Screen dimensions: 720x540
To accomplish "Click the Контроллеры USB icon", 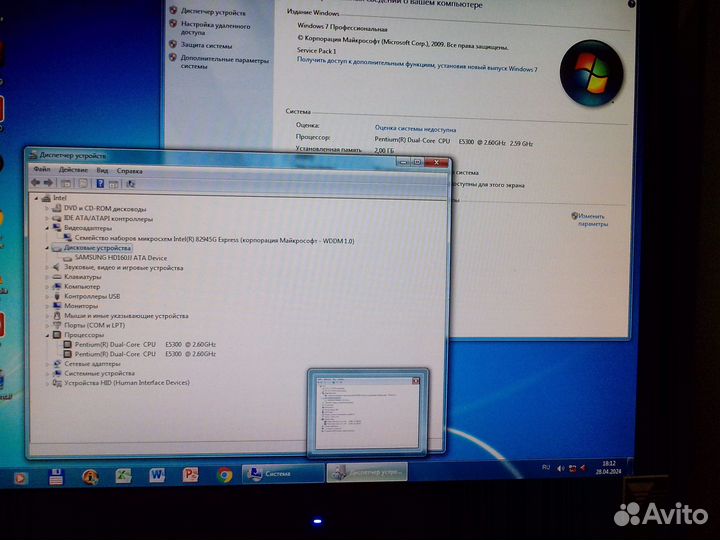I will 57,296.
